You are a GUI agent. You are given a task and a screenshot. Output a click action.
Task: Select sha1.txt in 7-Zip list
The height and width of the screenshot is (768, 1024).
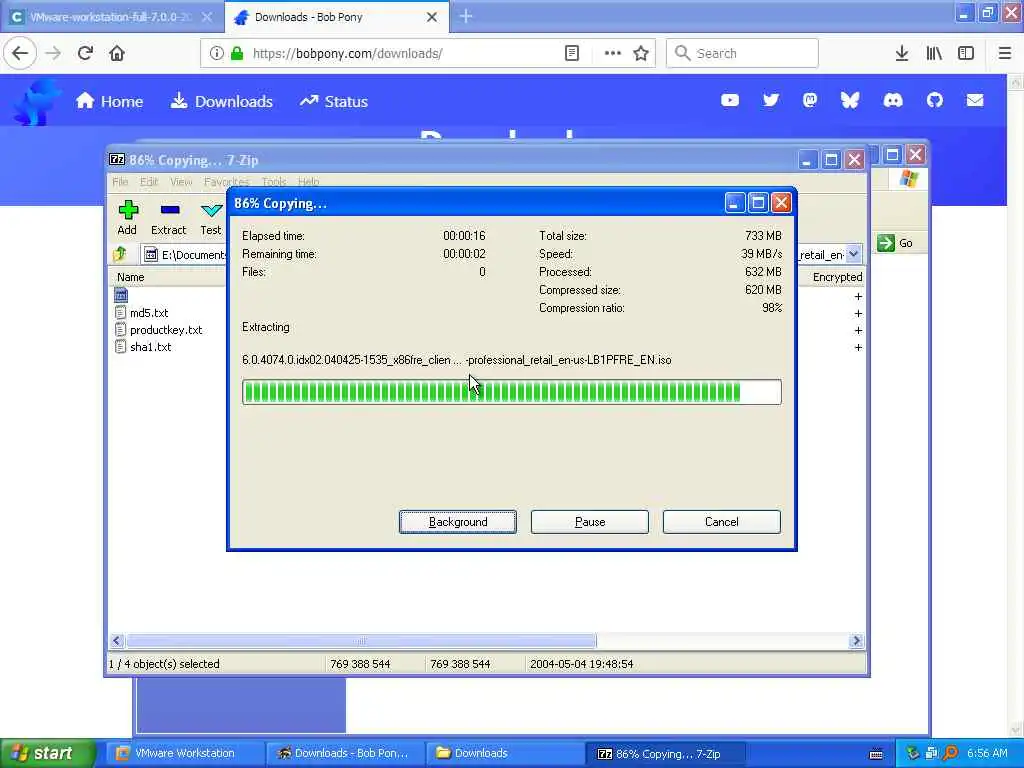151,347
